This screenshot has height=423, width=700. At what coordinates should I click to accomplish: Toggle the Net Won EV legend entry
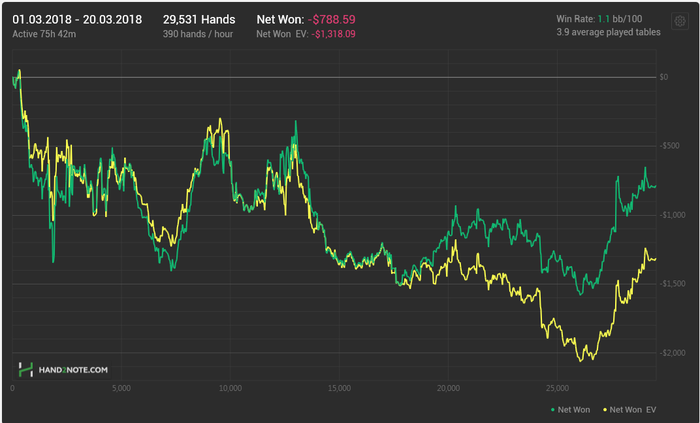630,410
